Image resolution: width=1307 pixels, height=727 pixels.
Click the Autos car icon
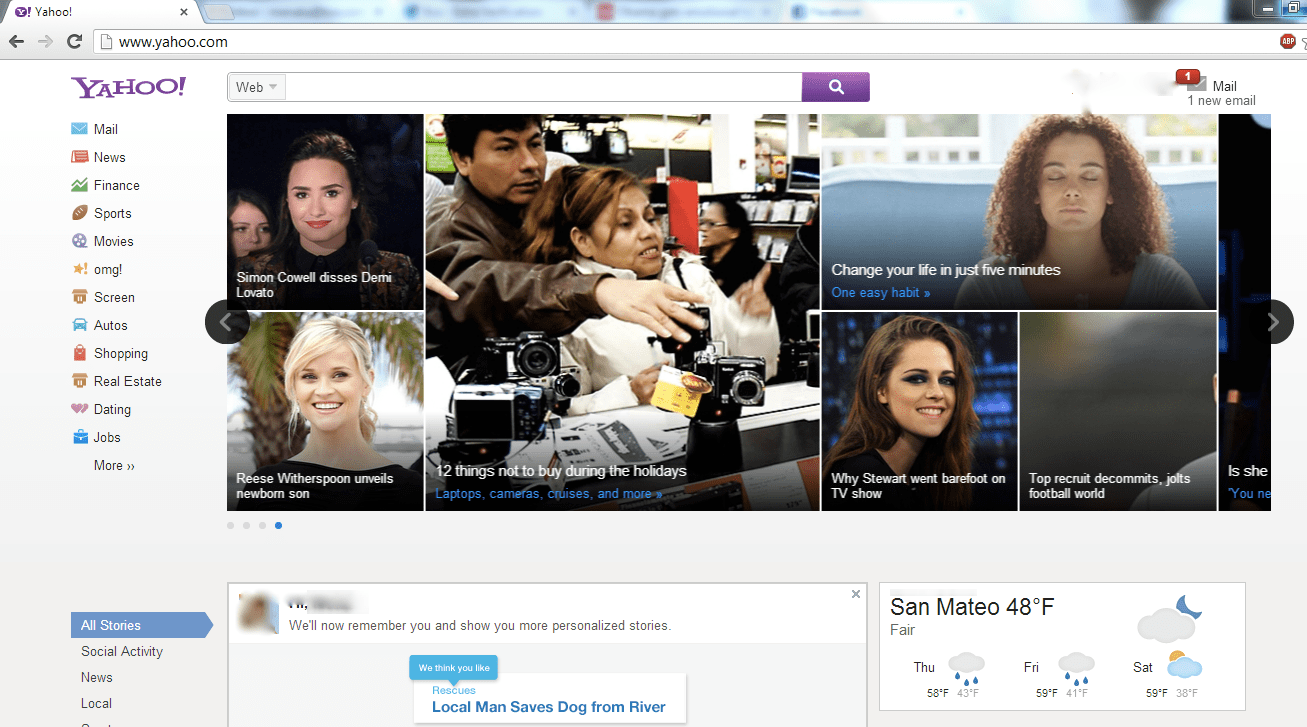tap(78, 324)
